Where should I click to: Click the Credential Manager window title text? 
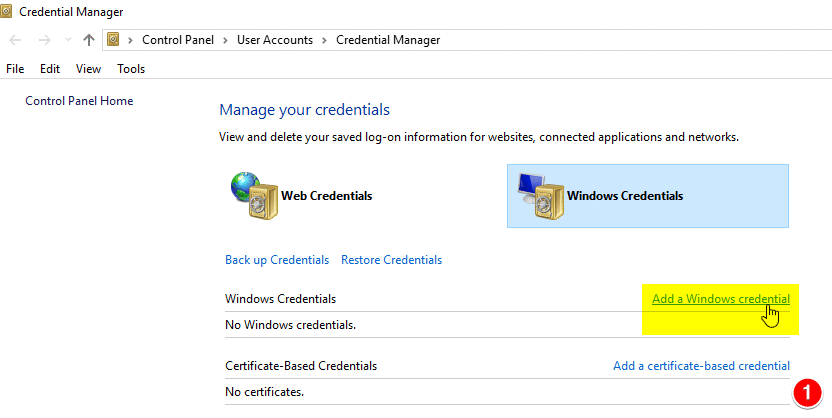[x=71, y=12]
